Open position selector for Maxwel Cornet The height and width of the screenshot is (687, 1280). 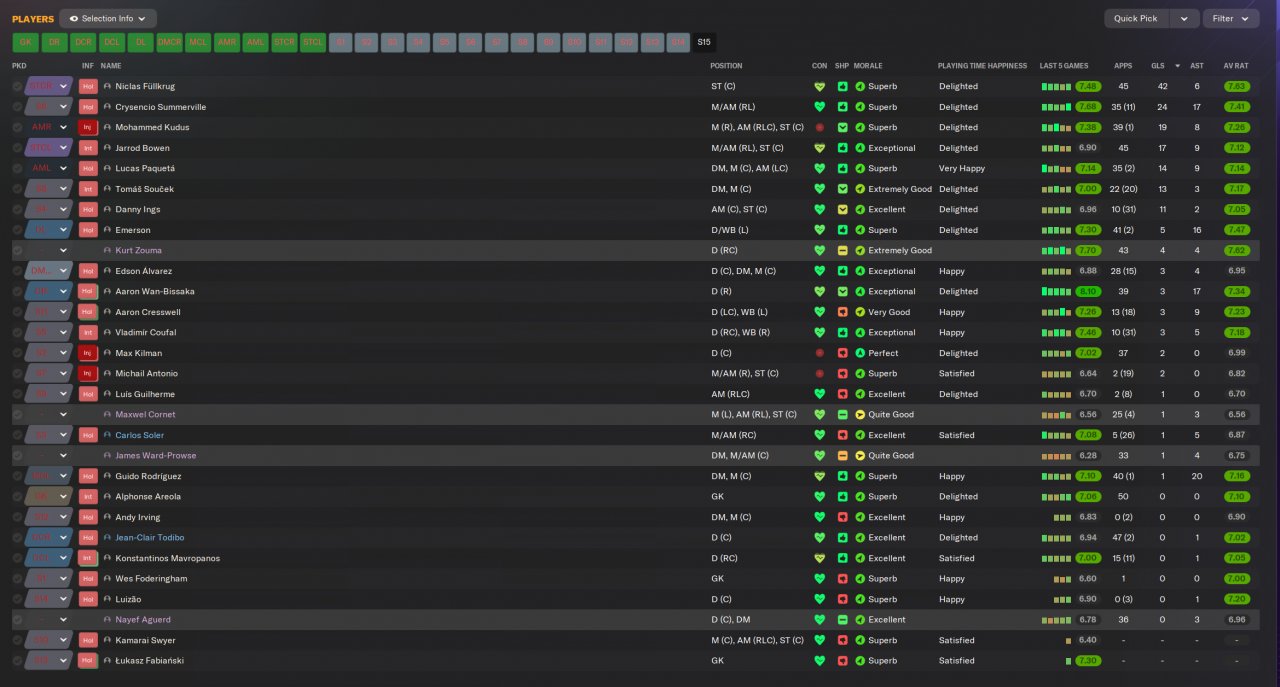click(x=49, y=414)
